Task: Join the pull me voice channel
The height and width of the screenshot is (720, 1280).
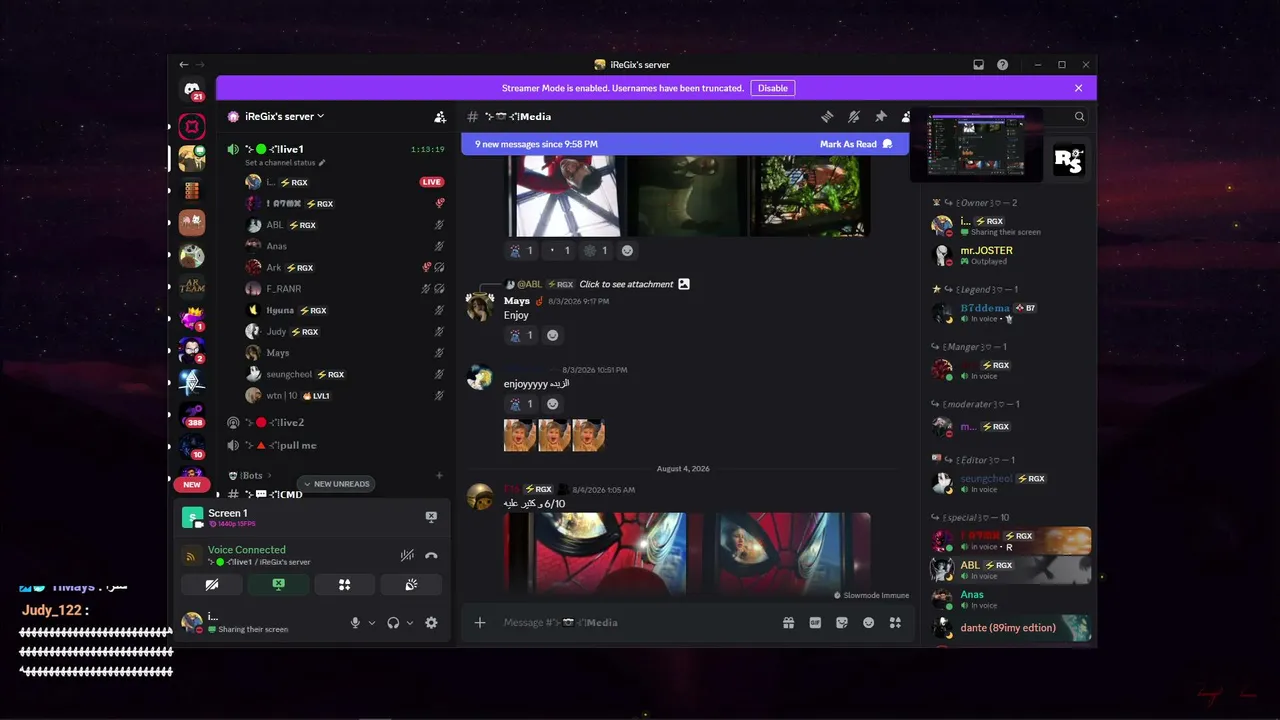Action: [x=335, y=446]
